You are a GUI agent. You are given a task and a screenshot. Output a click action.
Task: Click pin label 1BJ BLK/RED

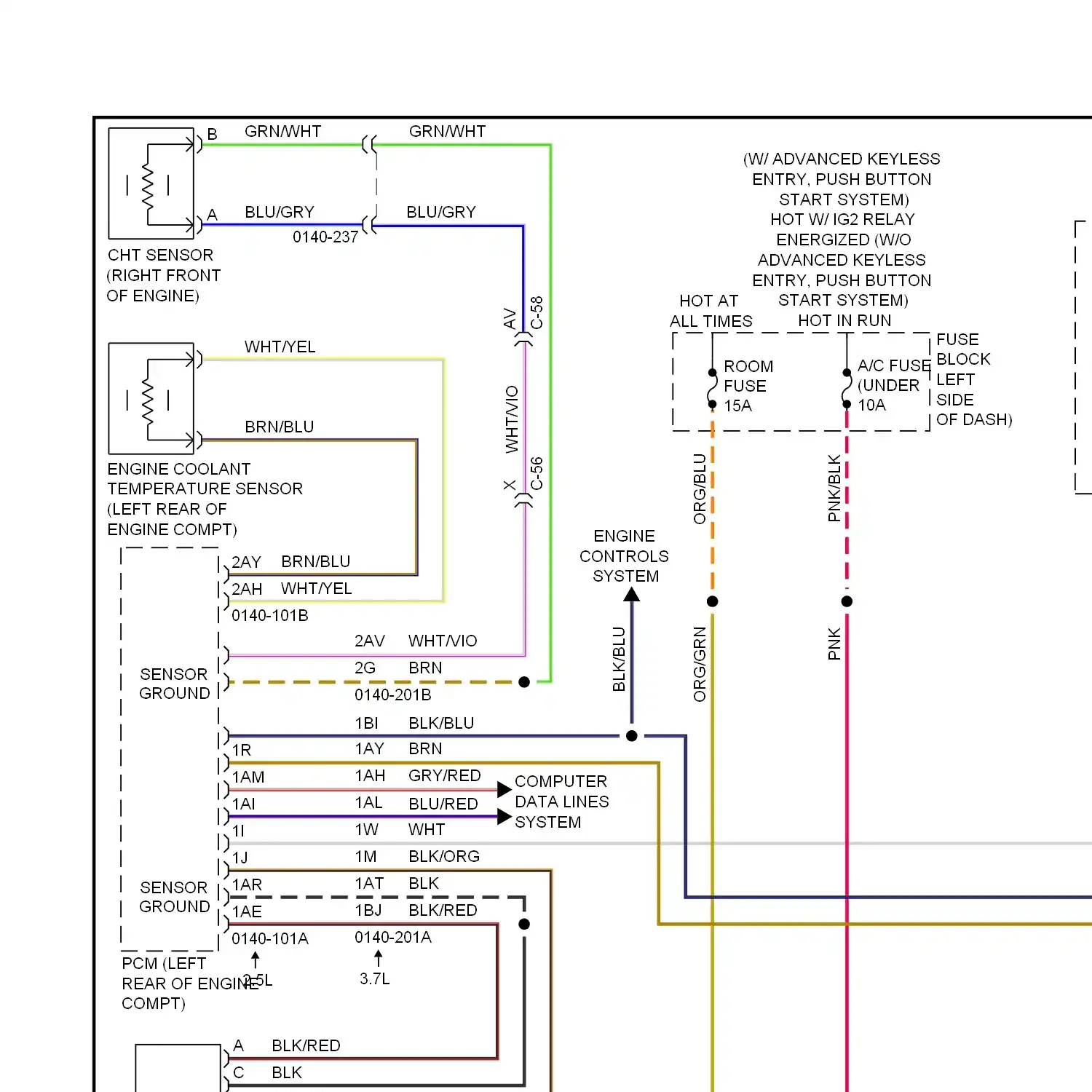click(416, 910)
